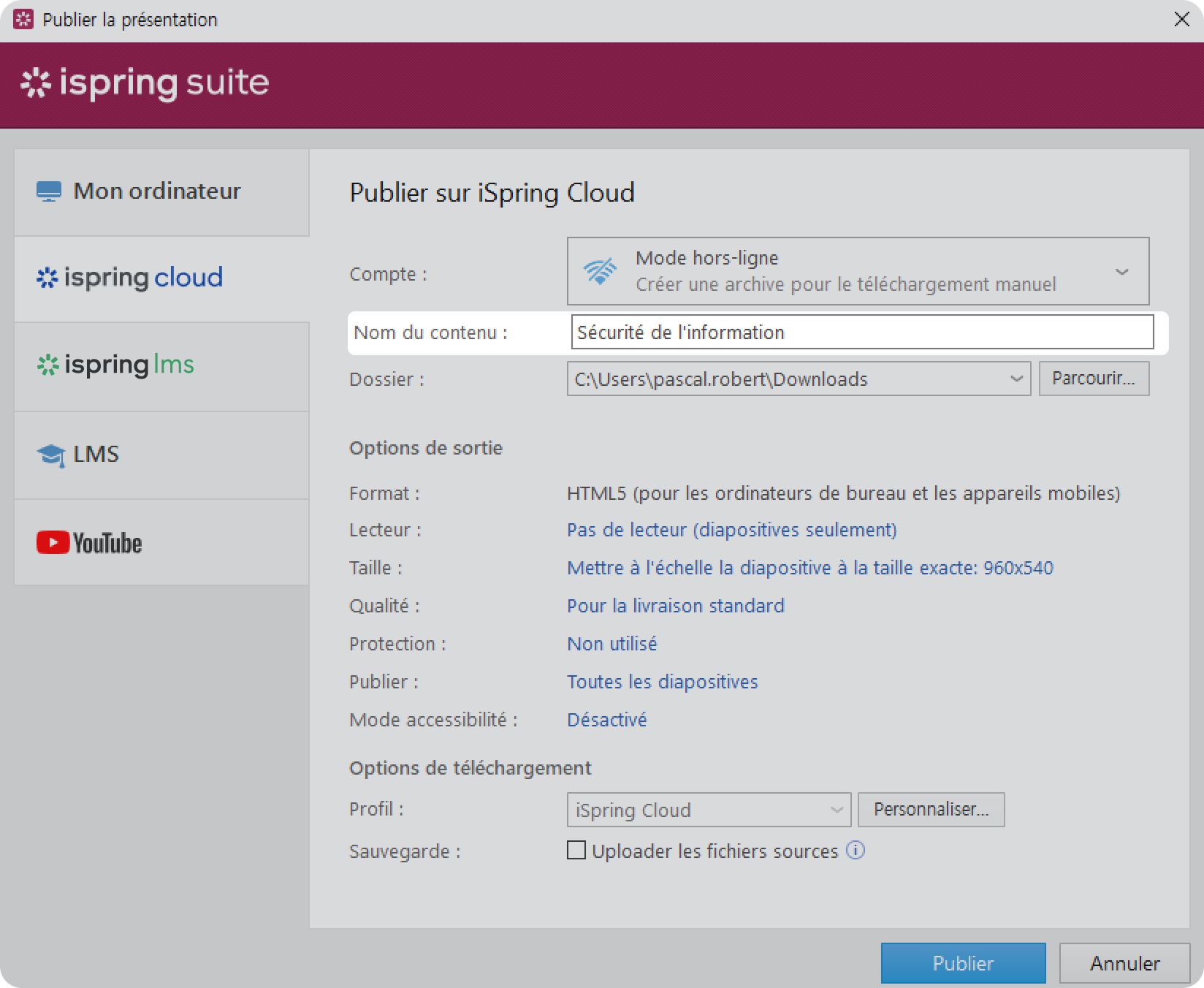Enable Uploader les fichiers sources checkbox
This screenshot has width=1204, height=988.
(576, 851)
